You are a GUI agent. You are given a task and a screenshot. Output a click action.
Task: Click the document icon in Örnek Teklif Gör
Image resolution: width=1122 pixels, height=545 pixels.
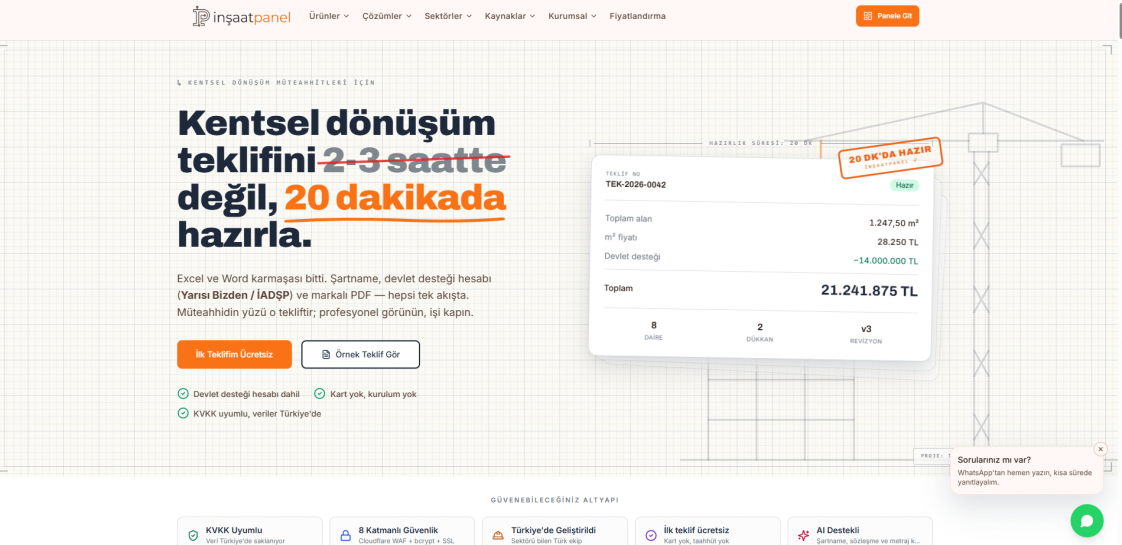326,355
